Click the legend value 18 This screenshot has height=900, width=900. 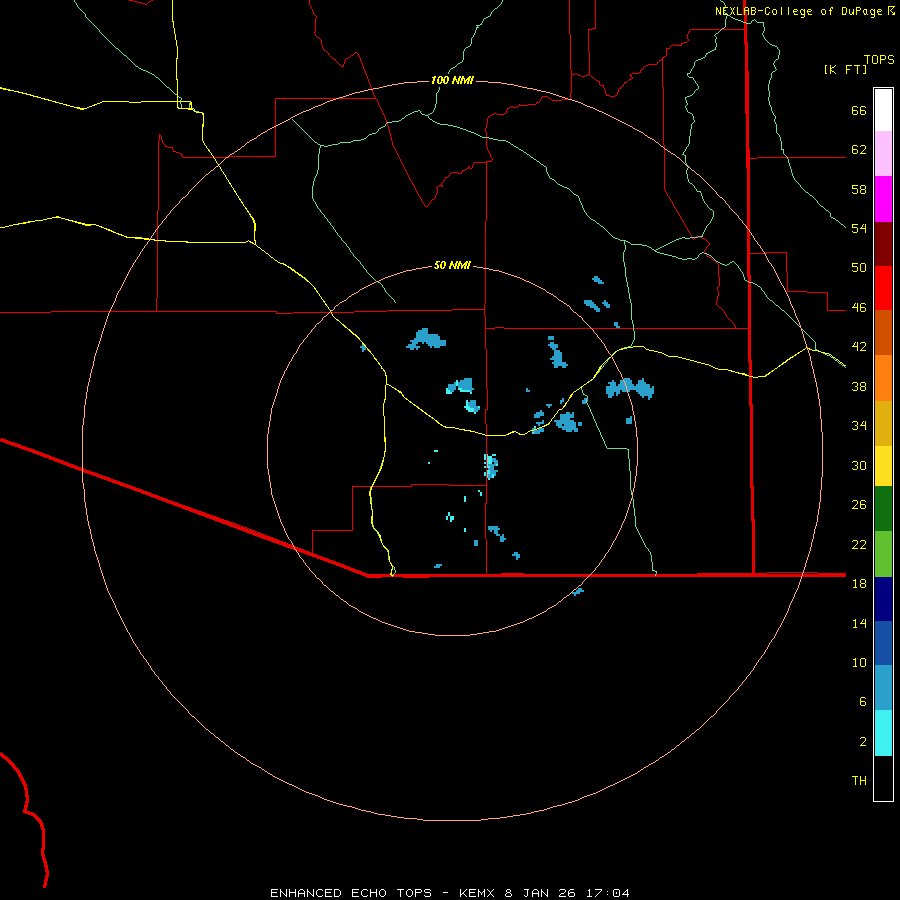pos(859,584)
